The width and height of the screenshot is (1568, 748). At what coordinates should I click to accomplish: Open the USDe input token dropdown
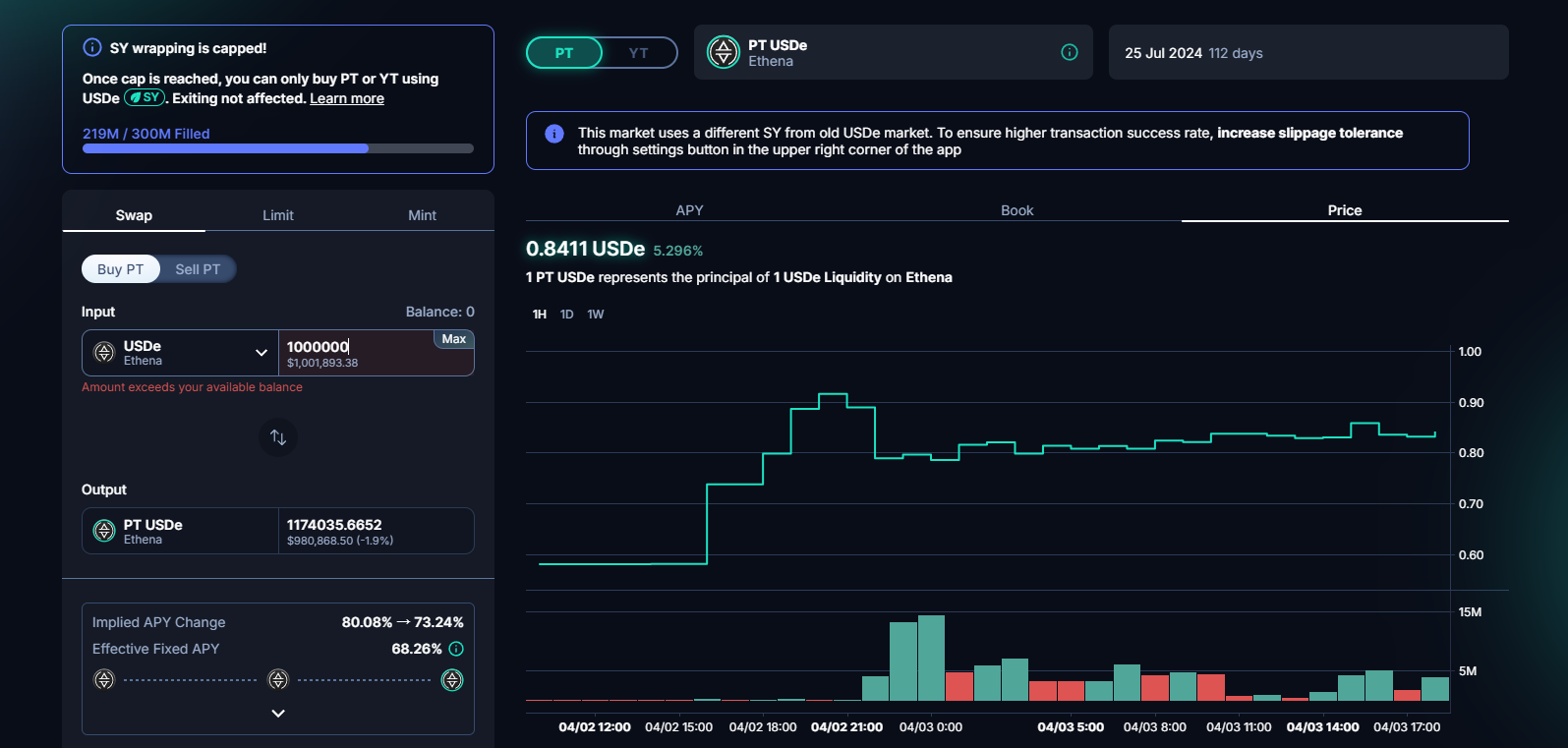(181, 353)
